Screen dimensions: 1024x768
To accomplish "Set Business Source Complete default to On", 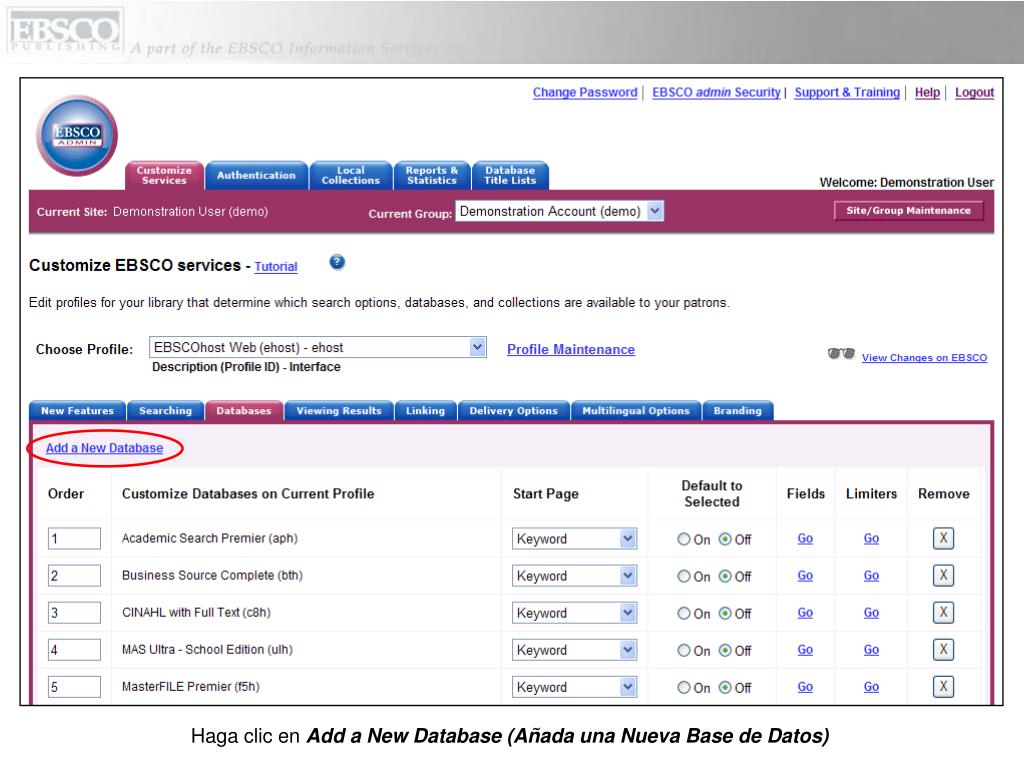I will click(x=684, y=577).
